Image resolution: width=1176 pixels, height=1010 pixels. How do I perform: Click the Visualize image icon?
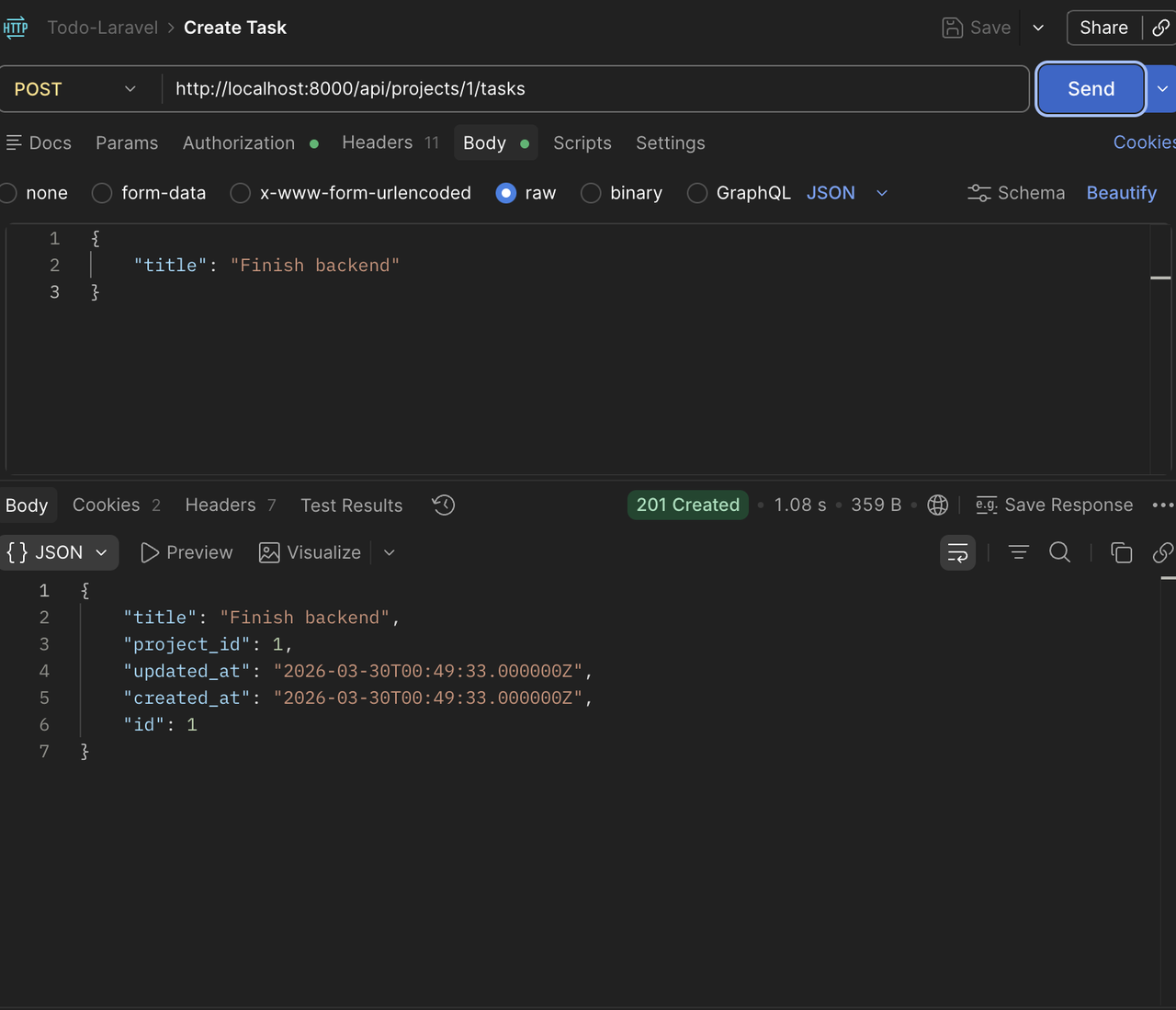coord(269,552)
